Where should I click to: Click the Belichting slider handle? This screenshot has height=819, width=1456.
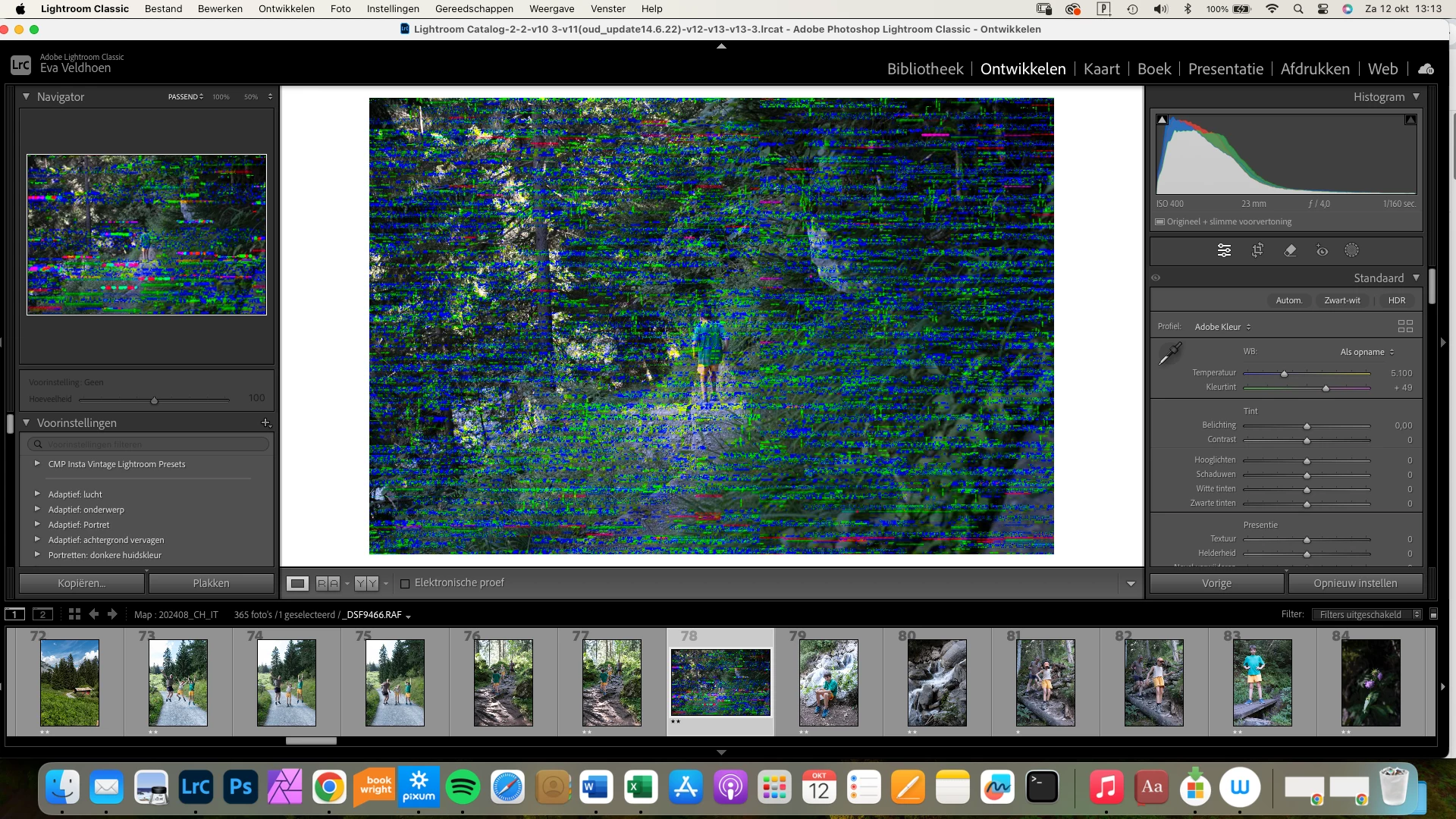tap(1307, 426)
